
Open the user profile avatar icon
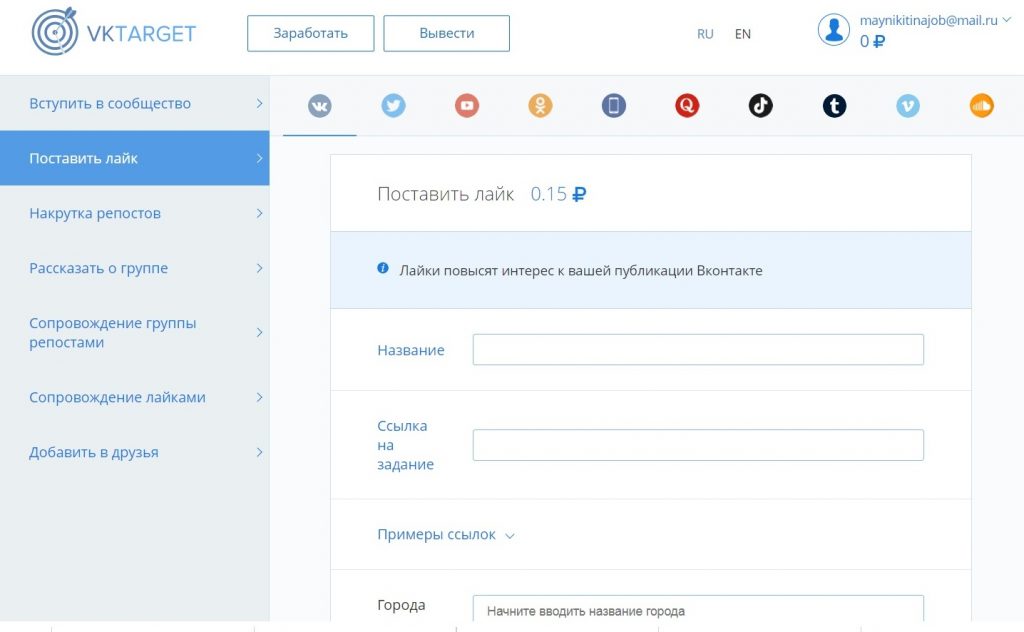[x=834, y=30]
